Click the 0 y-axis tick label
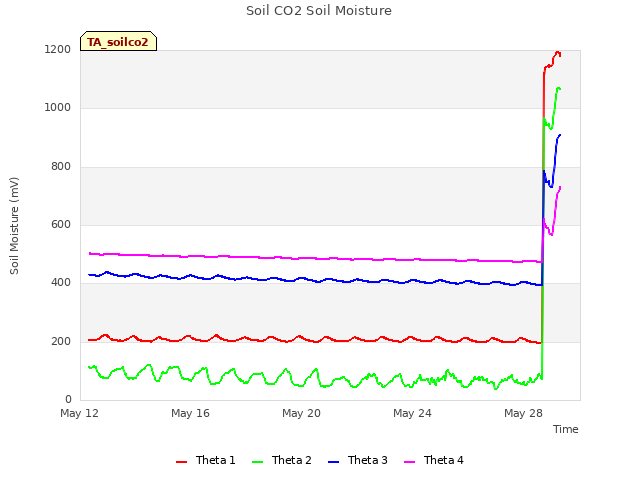Screen dimensions: 640x480 click(68, 399)
